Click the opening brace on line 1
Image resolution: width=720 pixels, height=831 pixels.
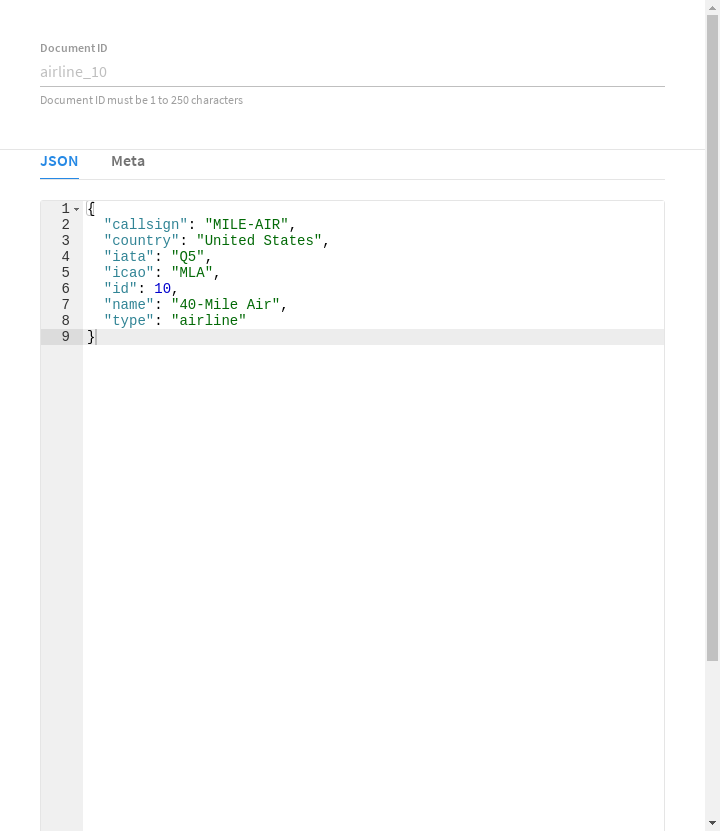(x=91, y=209)
